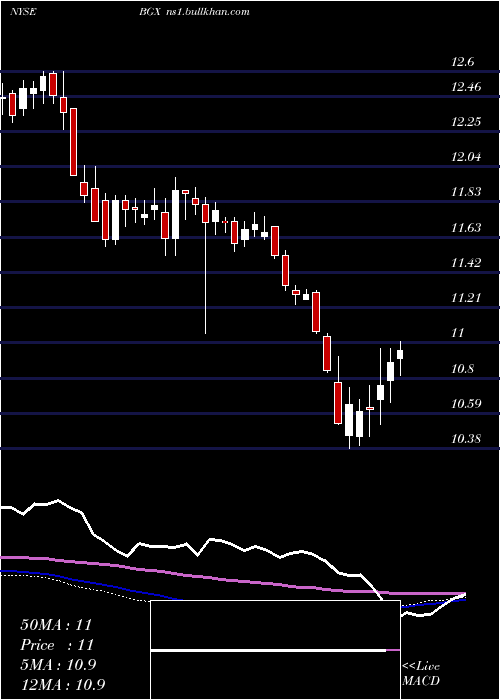The width and height of the screenshot is (500, 700).
Task: Click the 10.59 price axis label
Action: pos(466,404)
